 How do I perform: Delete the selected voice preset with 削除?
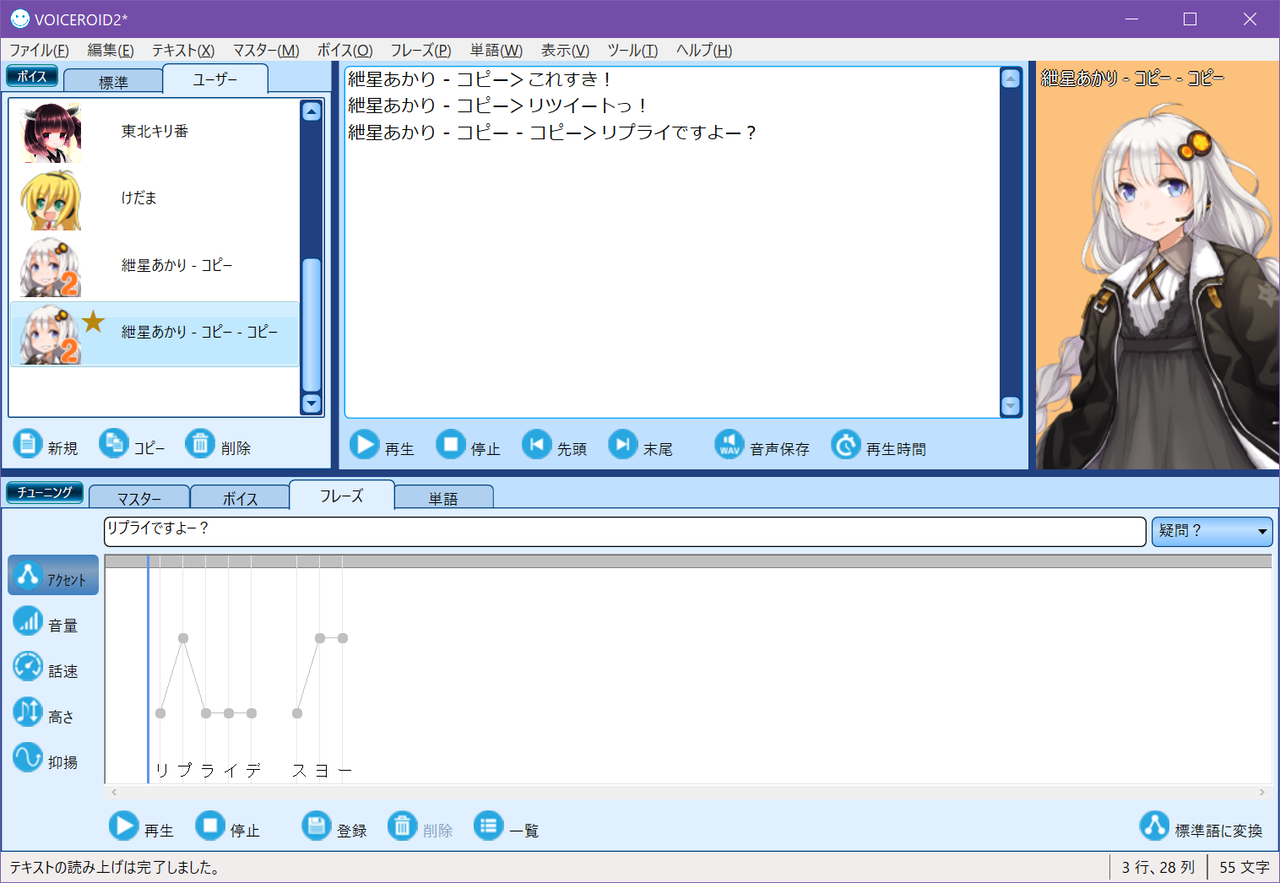[201, 444]
